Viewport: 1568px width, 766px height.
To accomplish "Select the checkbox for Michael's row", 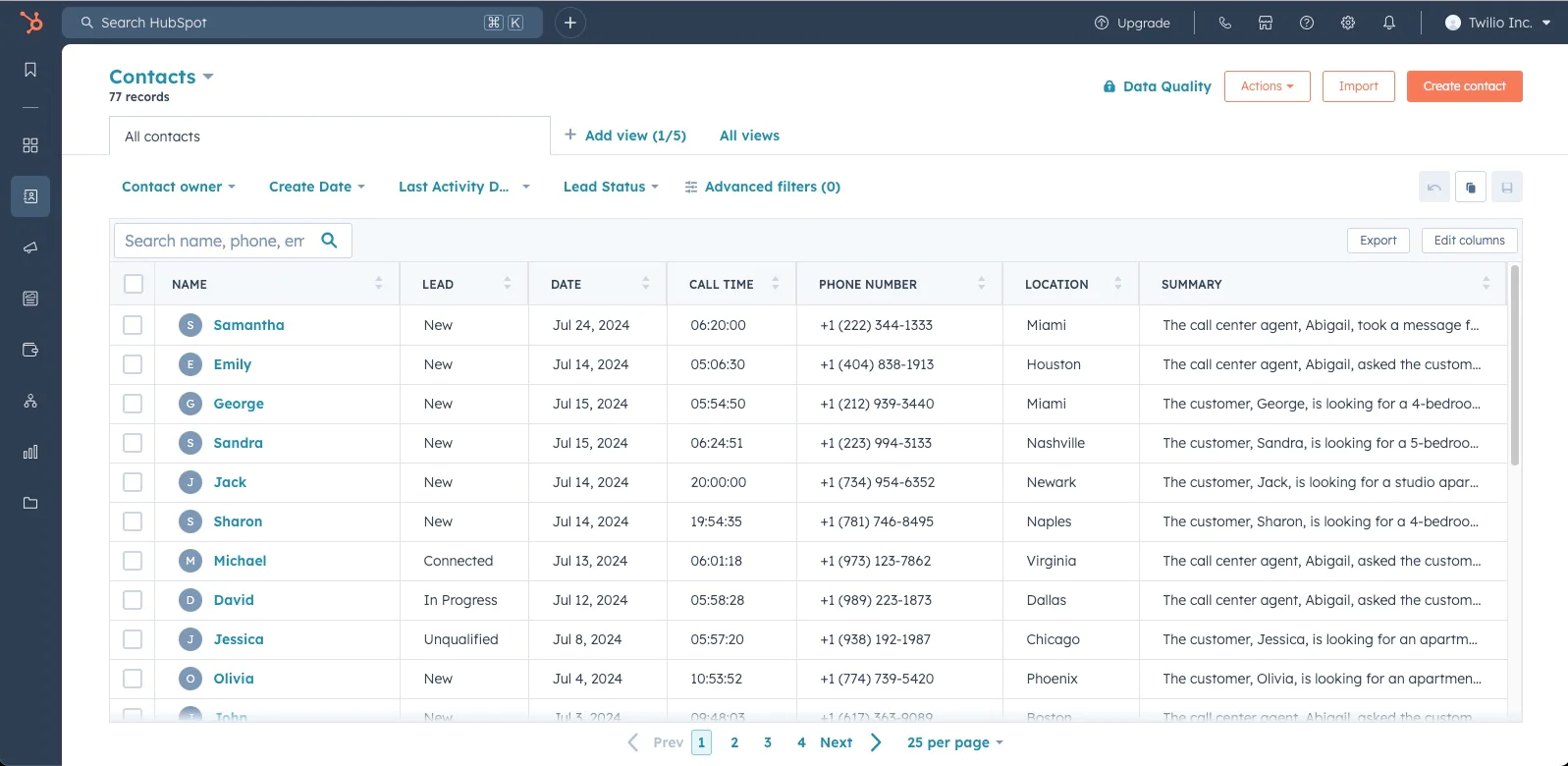I will click(x=133, y=561).
